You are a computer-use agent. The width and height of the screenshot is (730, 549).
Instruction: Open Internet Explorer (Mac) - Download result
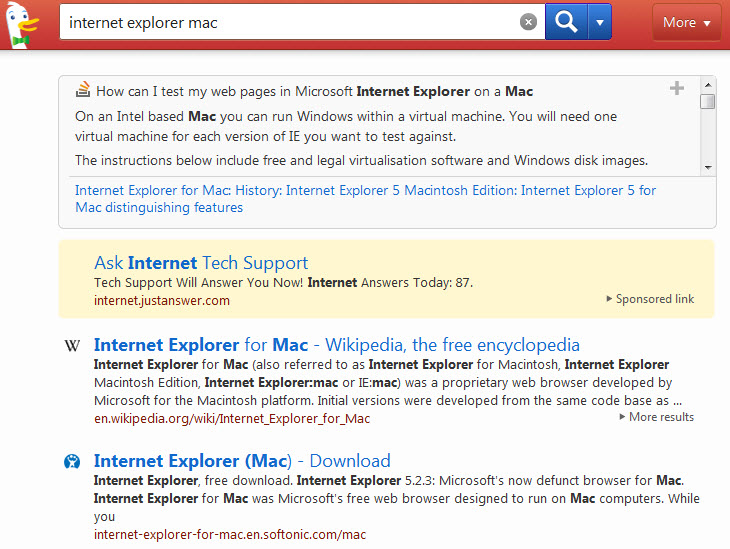242,461
